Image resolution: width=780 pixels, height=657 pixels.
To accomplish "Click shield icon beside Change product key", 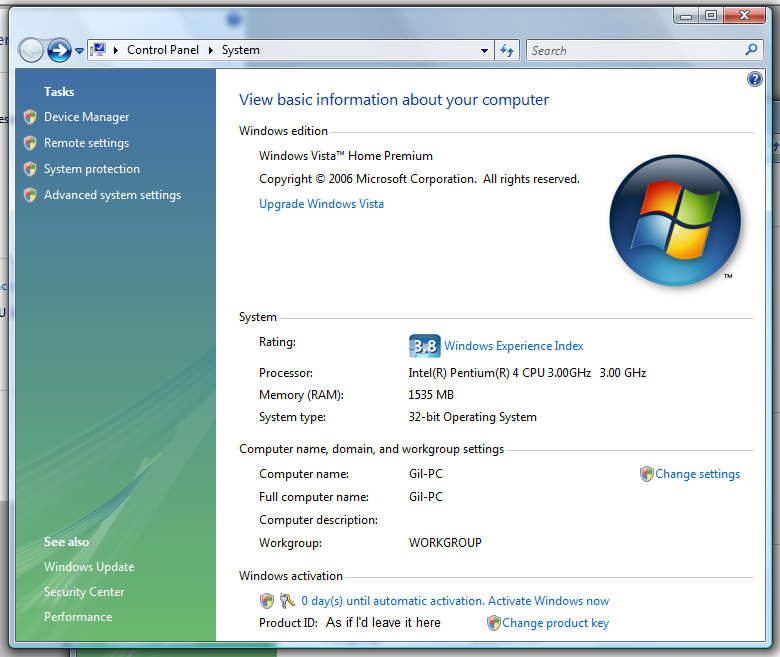I will [x=493, y=623].
